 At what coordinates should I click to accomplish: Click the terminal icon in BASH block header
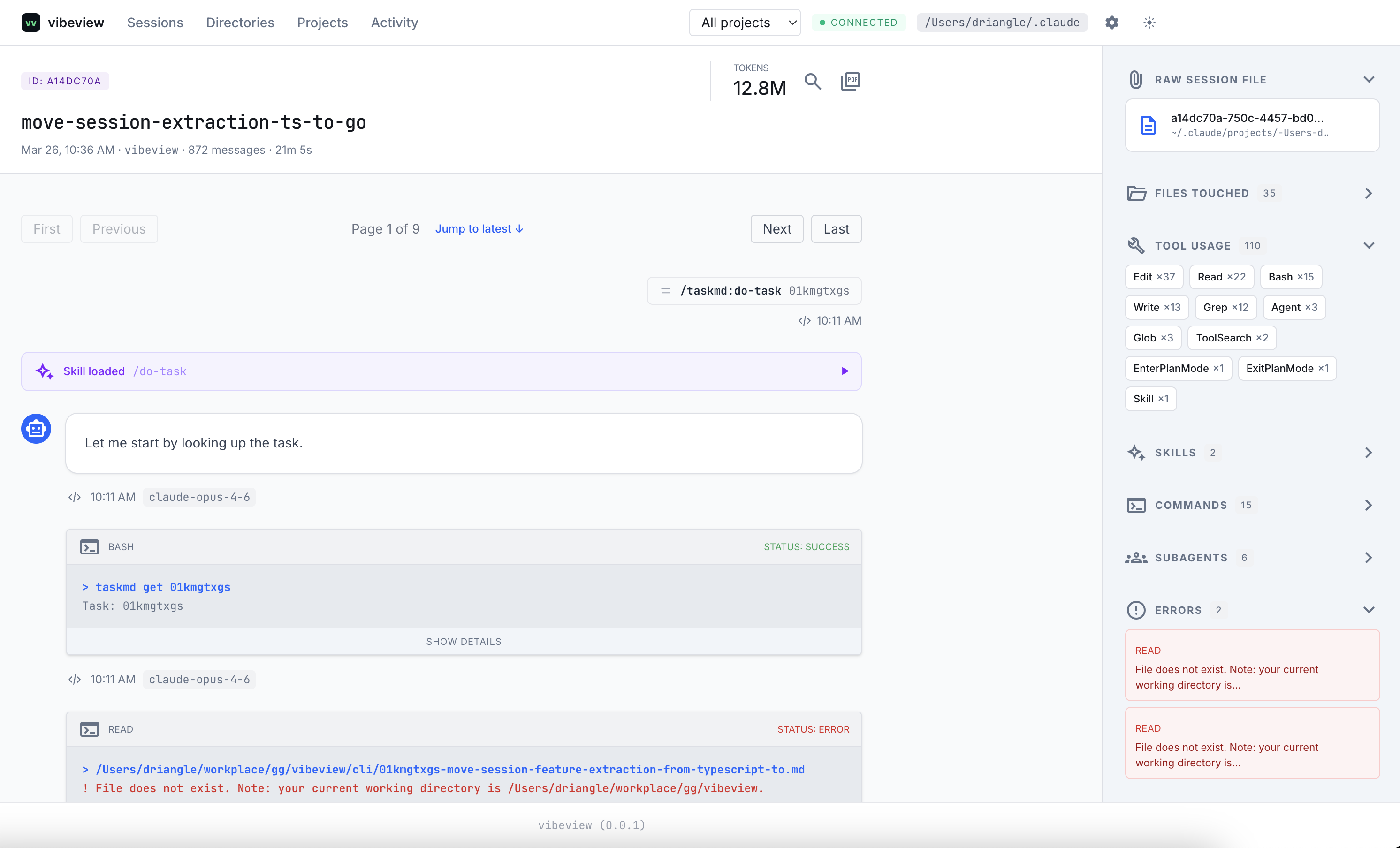[x=89, y=547]
